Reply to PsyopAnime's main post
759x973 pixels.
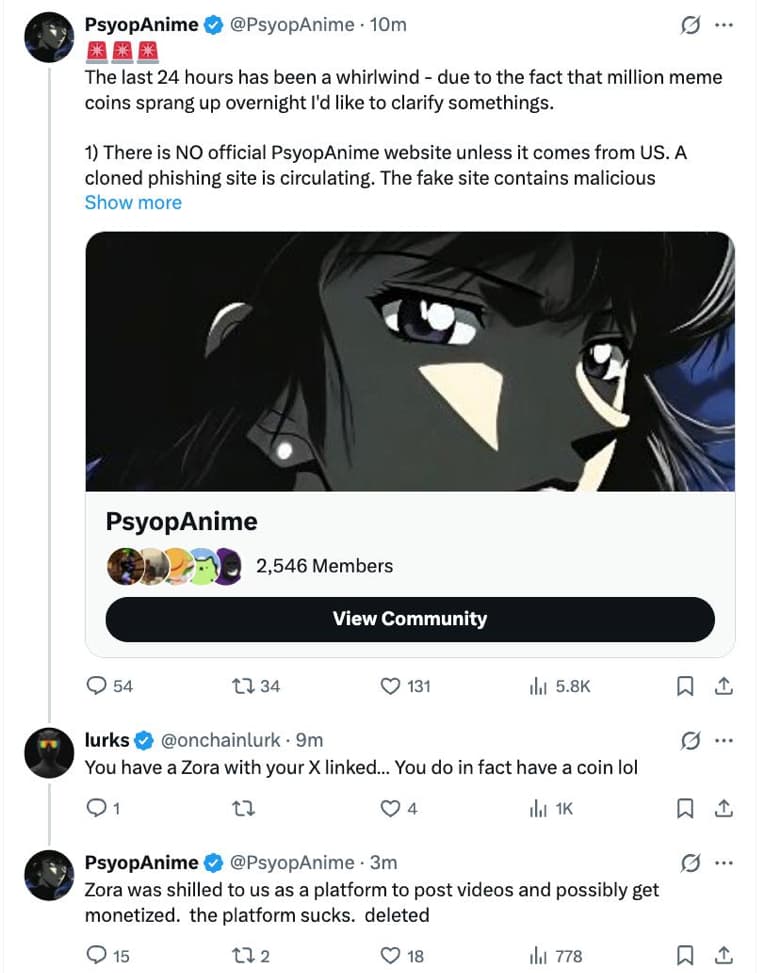click(98, 686)
